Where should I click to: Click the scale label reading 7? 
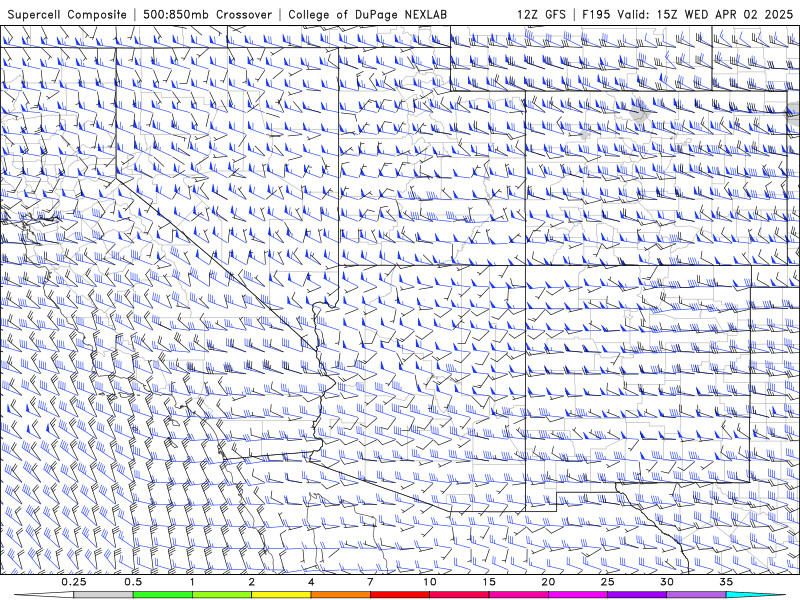[370, 582]
